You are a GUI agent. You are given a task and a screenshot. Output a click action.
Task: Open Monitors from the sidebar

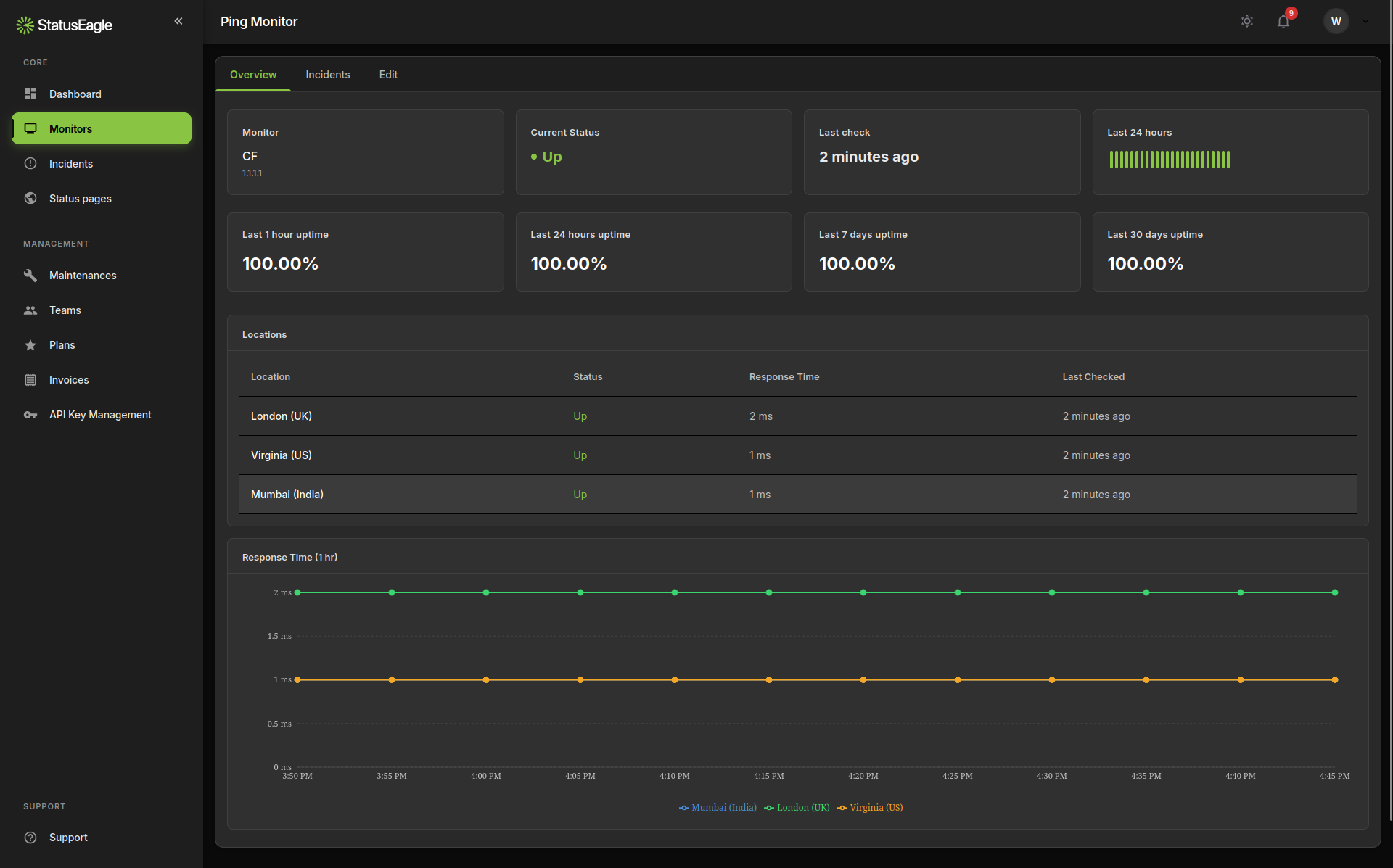70,128
